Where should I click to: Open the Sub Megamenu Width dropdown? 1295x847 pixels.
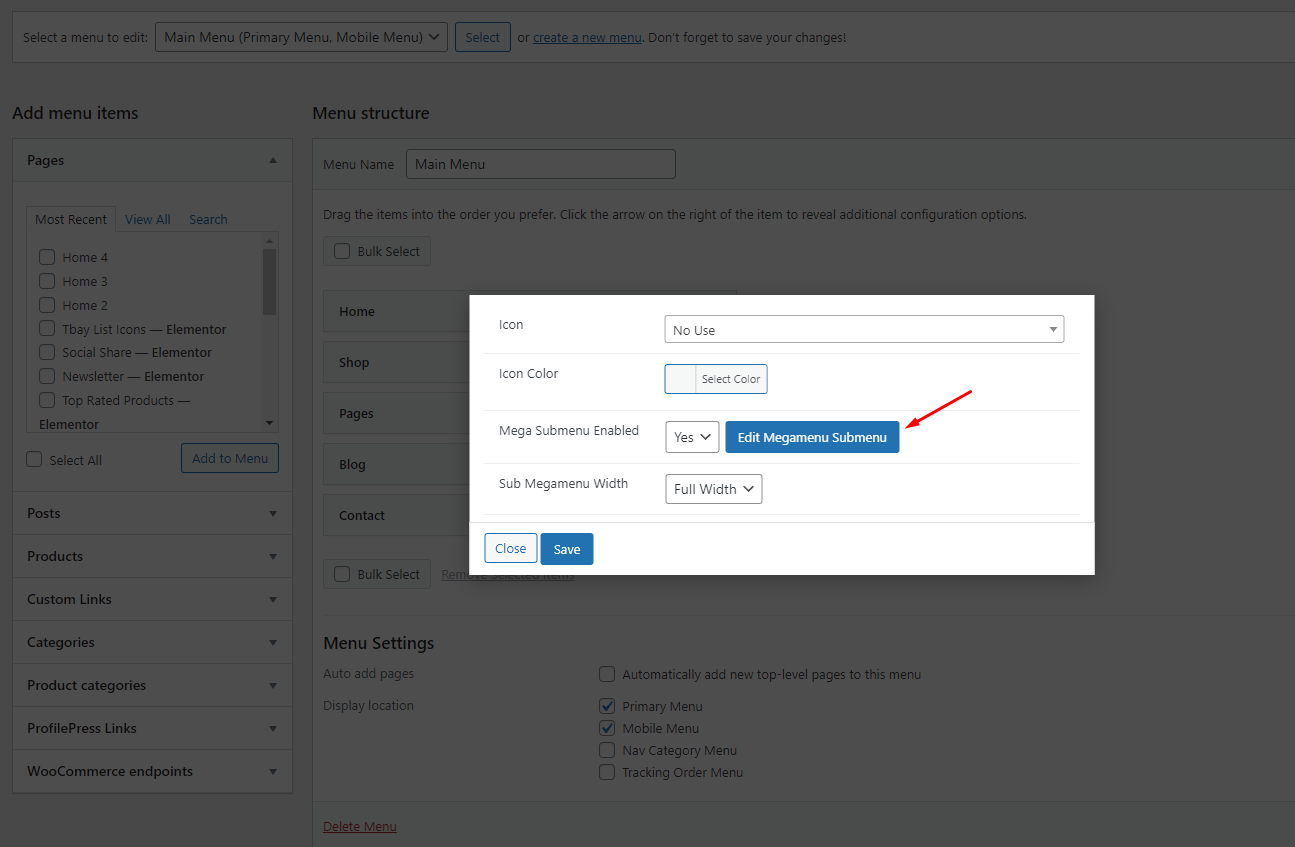click(713, 489)
